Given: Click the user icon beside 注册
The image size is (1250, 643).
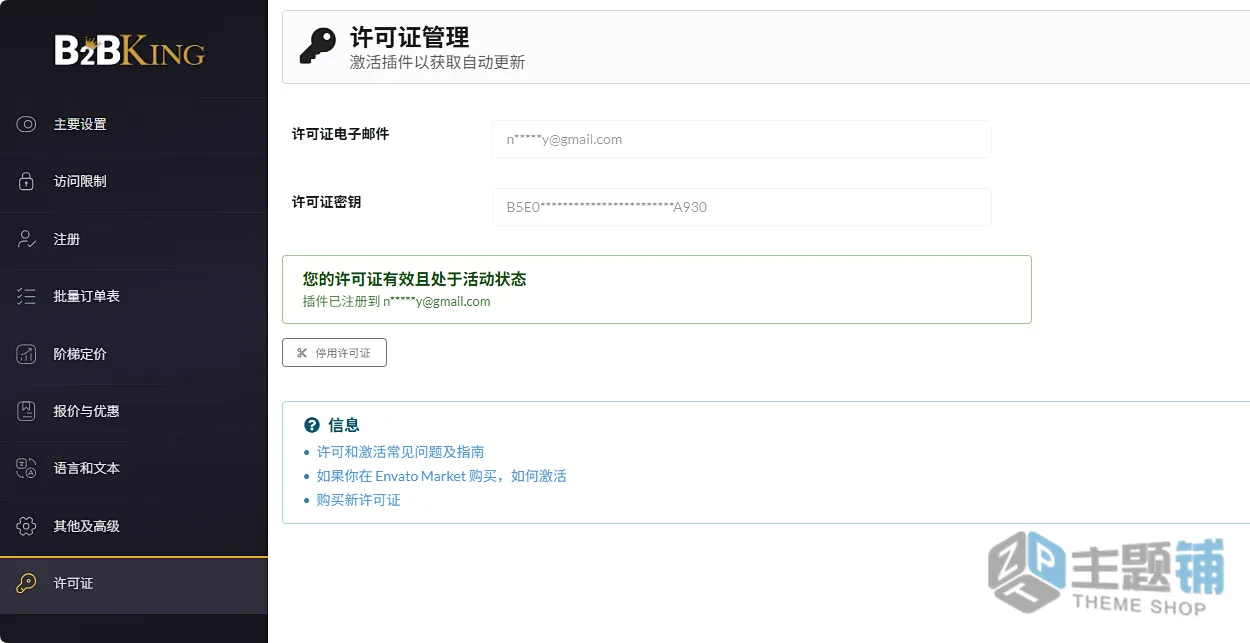Looking at the screenshot, I should (x=27, y=239).
